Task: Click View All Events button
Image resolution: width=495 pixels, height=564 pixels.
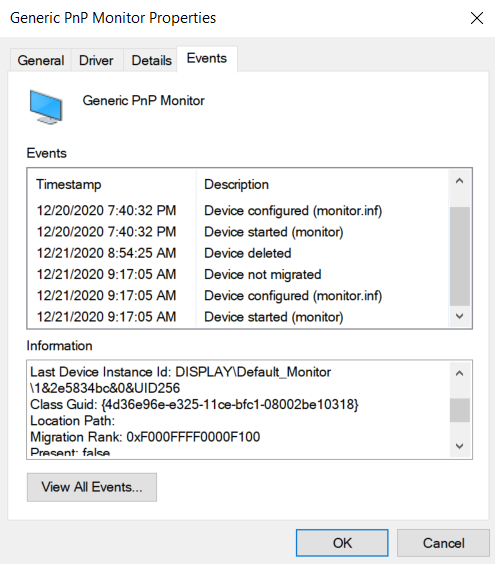Action: point(92,487)
